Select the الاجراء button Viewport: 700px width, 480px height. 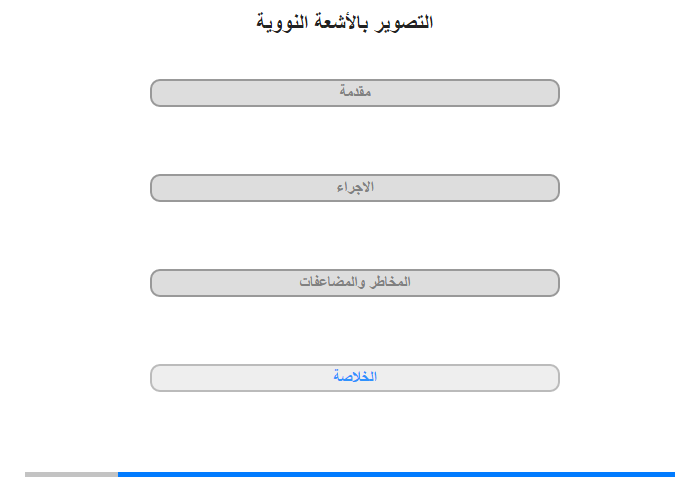(355, 188)
